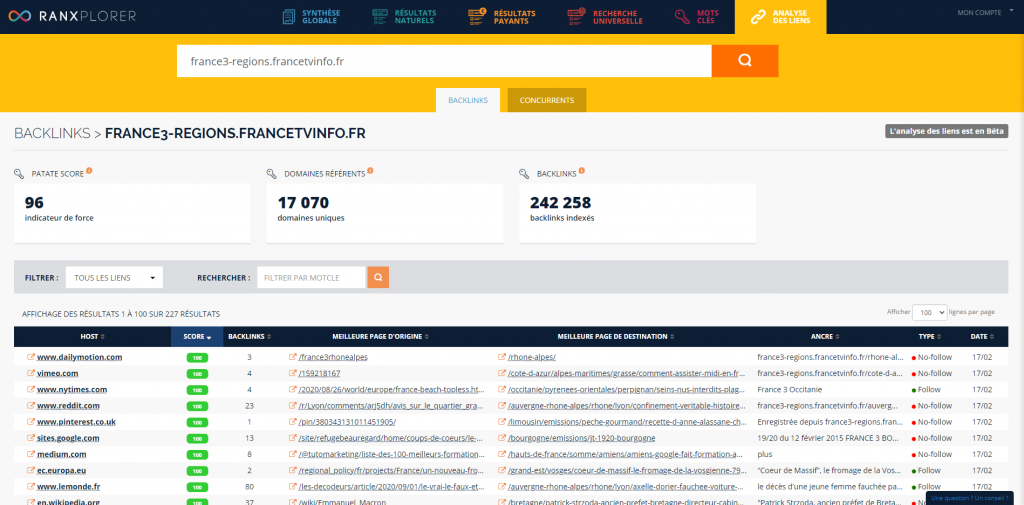Click external link icon beside www.dailymotion.com
Image resolution: width=1024 pixels, height=505 pixels.
pos(30,357)
